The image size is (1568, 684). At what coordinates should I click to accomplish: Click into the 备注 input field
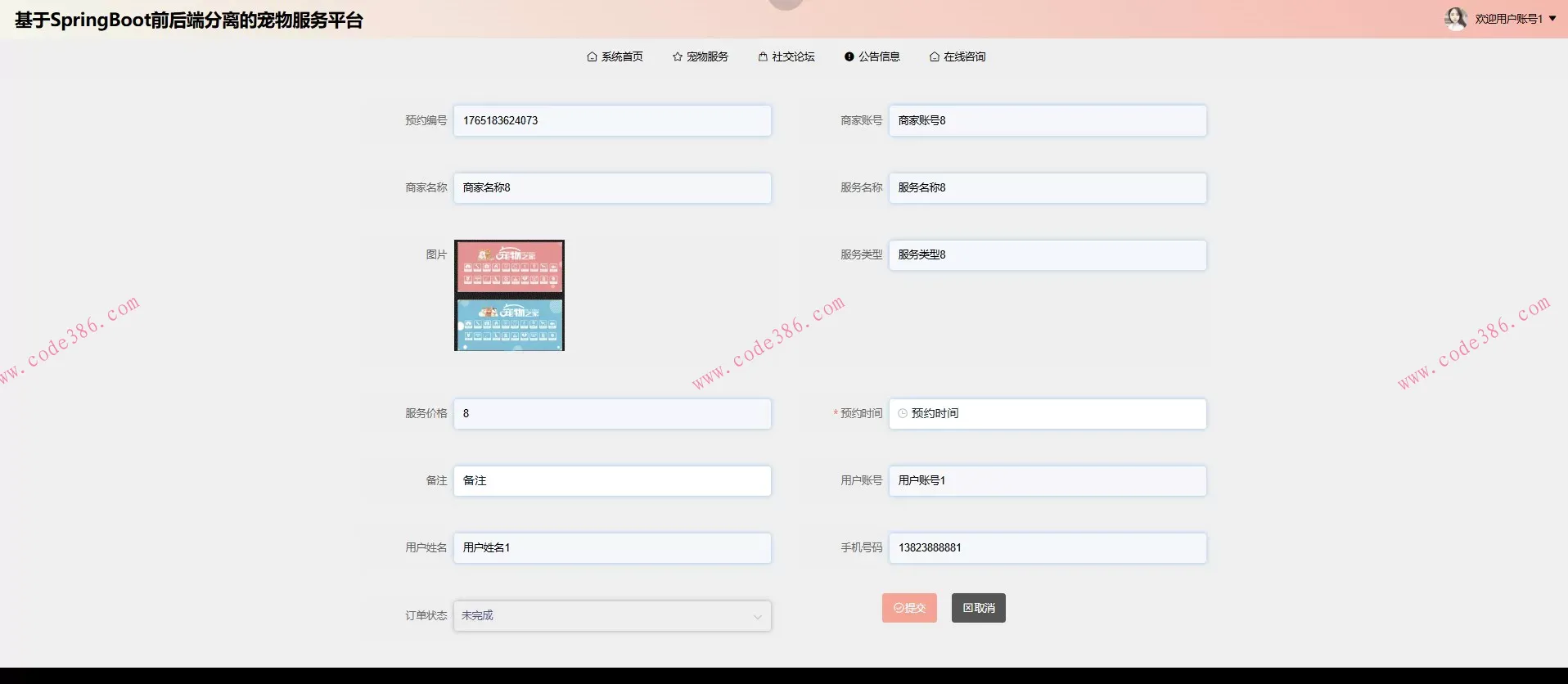(x=612, y=480)
